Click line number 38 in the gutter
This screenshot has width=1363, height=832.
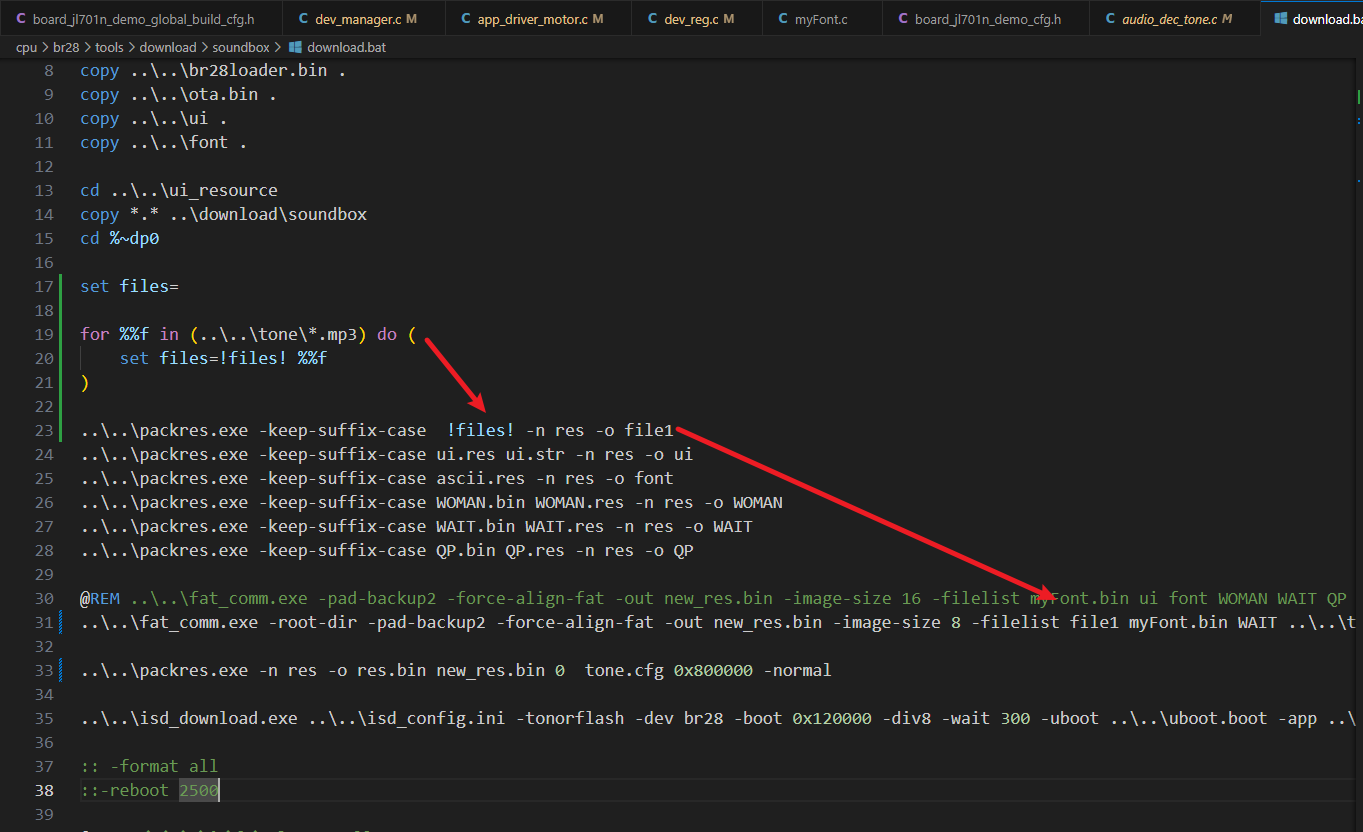coord(44,790)
